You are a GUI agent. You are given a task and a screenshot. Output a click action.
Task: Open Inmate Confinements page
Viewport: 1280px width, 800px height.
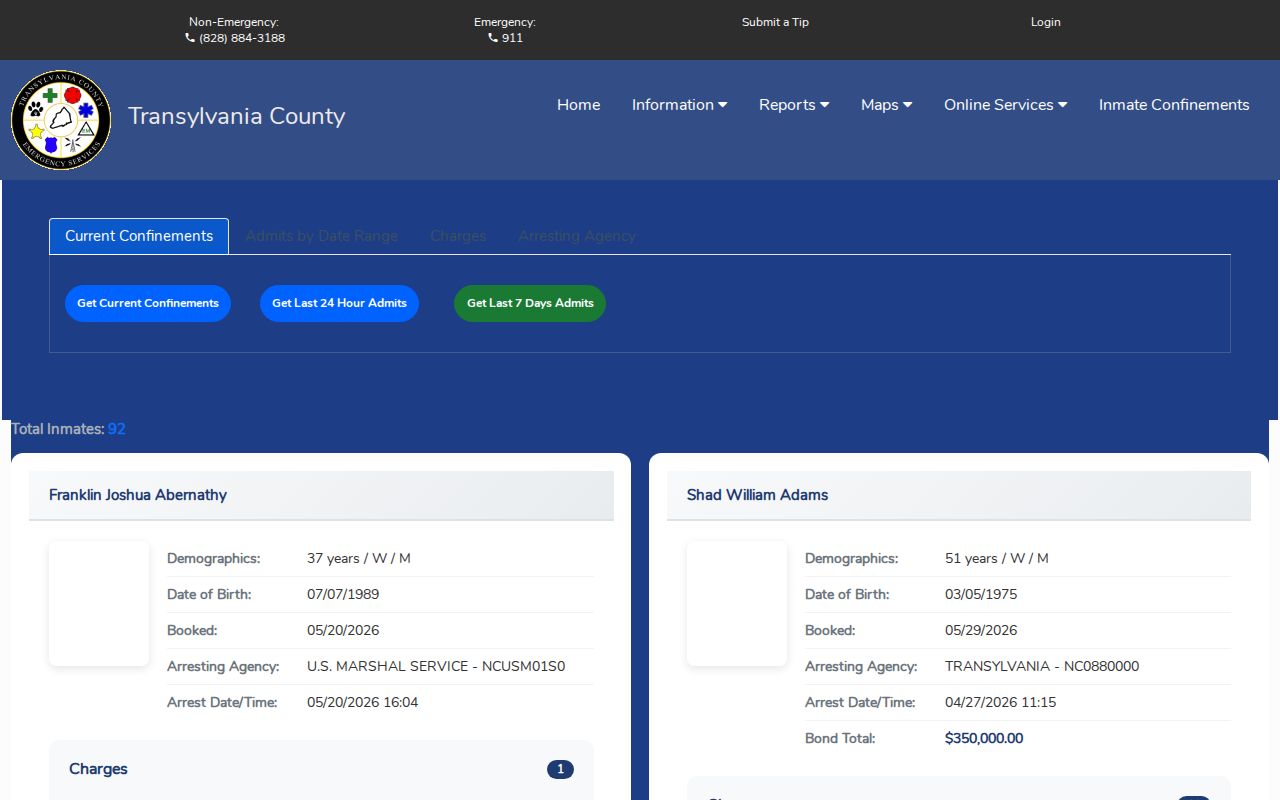coord(1174,105)
